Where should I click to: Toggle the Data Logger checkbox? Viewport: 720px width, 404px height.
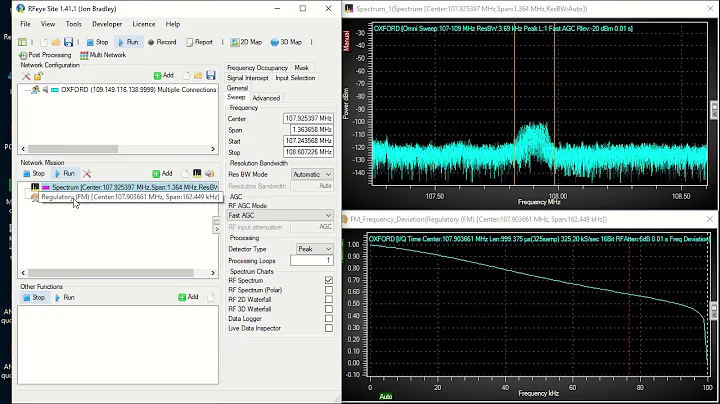[329, 319]
